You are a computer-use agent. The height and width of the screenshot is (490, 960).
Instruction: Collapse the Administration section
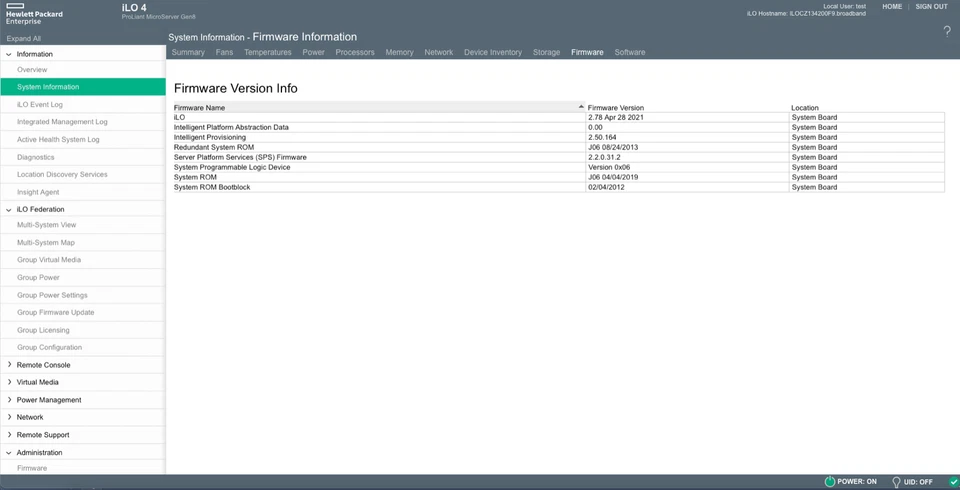point(9,453)
